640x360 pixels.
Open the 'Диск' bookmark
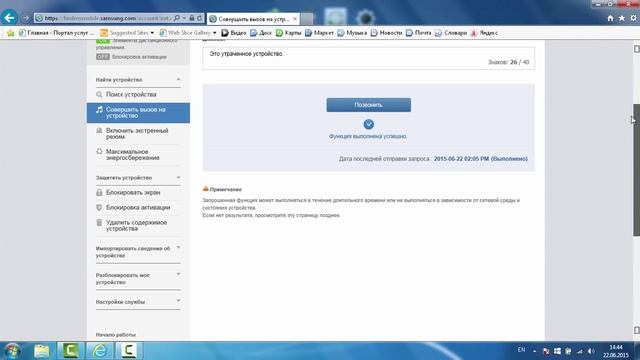pyautogui.click(x=260, y=33)
